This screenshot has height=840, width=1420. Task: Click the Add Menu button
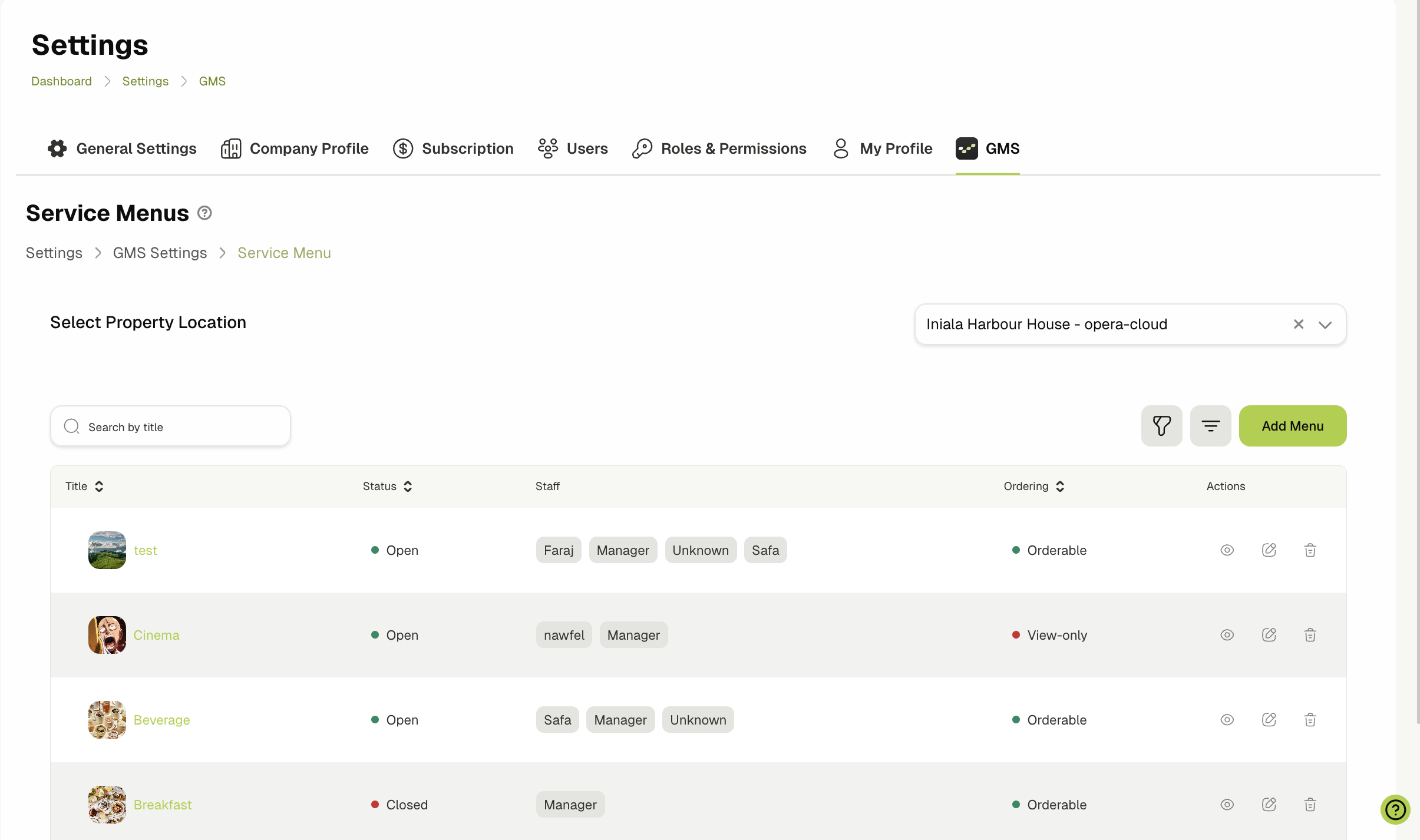point(1292,425)
